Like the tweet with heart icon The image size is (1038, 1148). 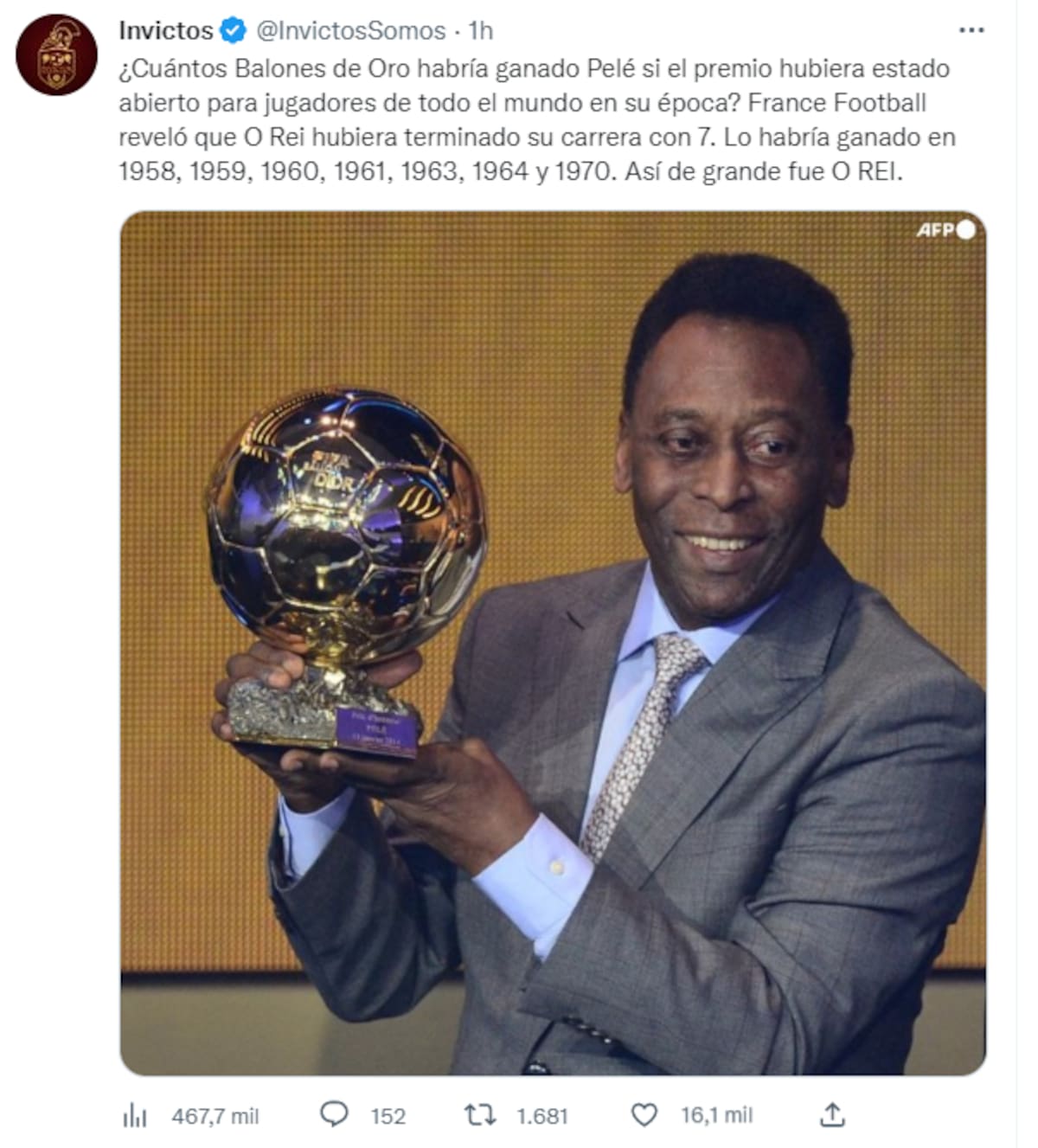(644, 1115)
